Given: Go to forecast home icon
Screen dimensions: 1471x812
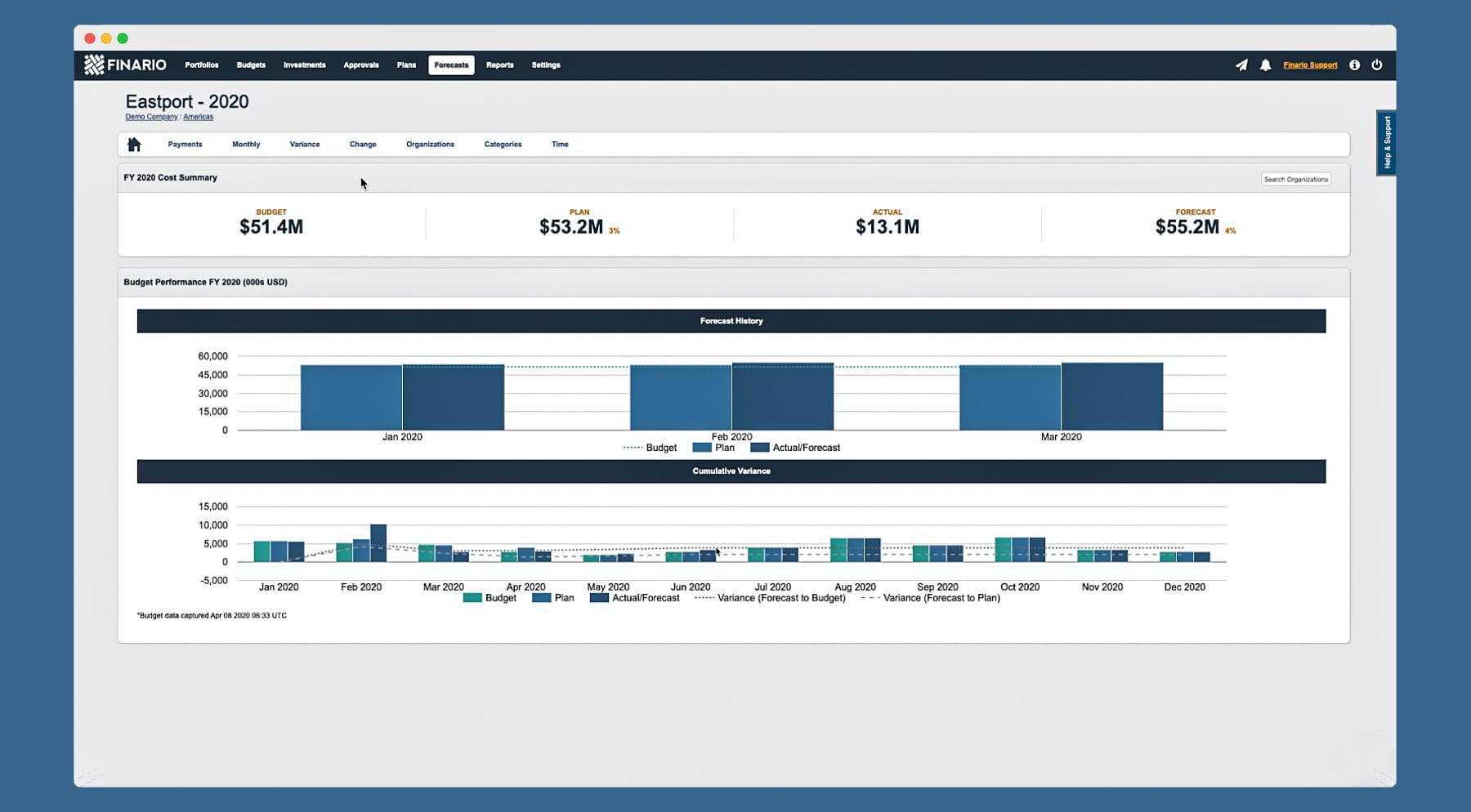Looking at the screenshot, I should coord(134,145).
